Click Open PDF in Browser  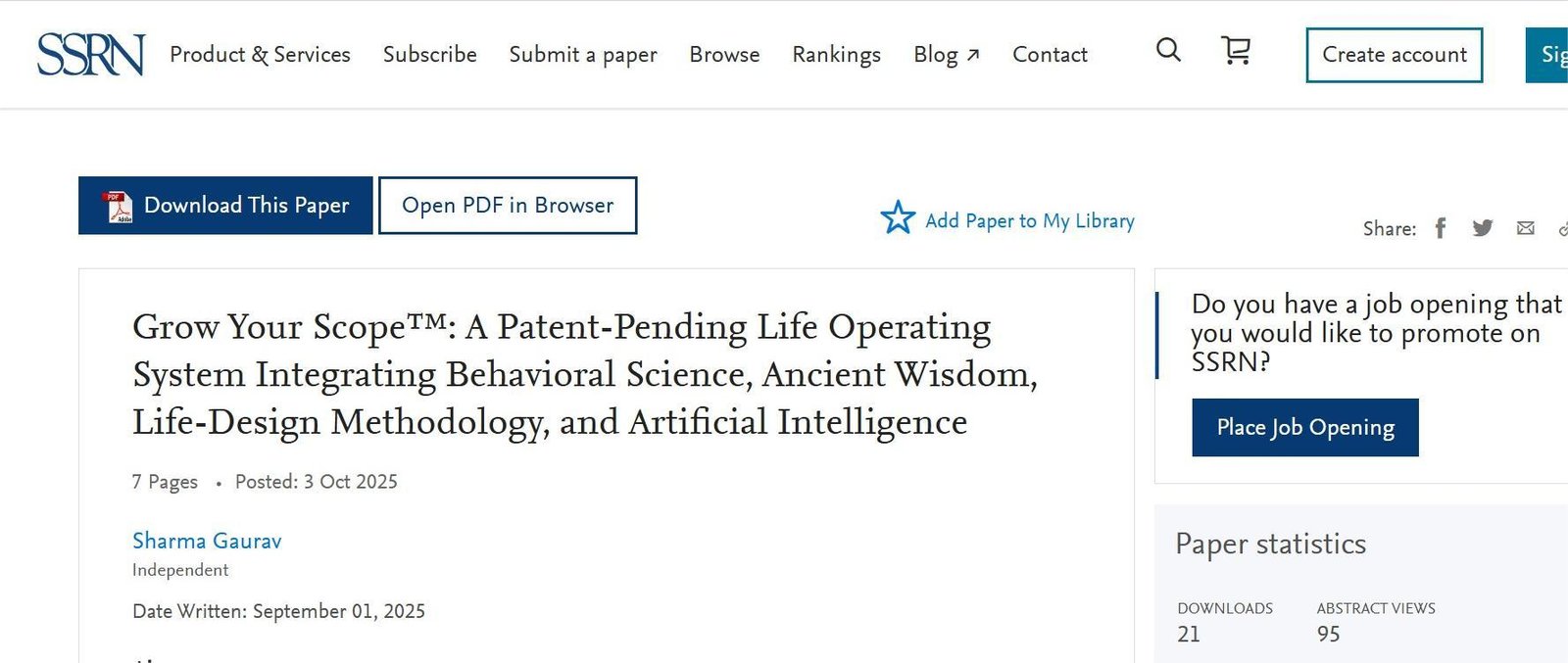[508, 206]
